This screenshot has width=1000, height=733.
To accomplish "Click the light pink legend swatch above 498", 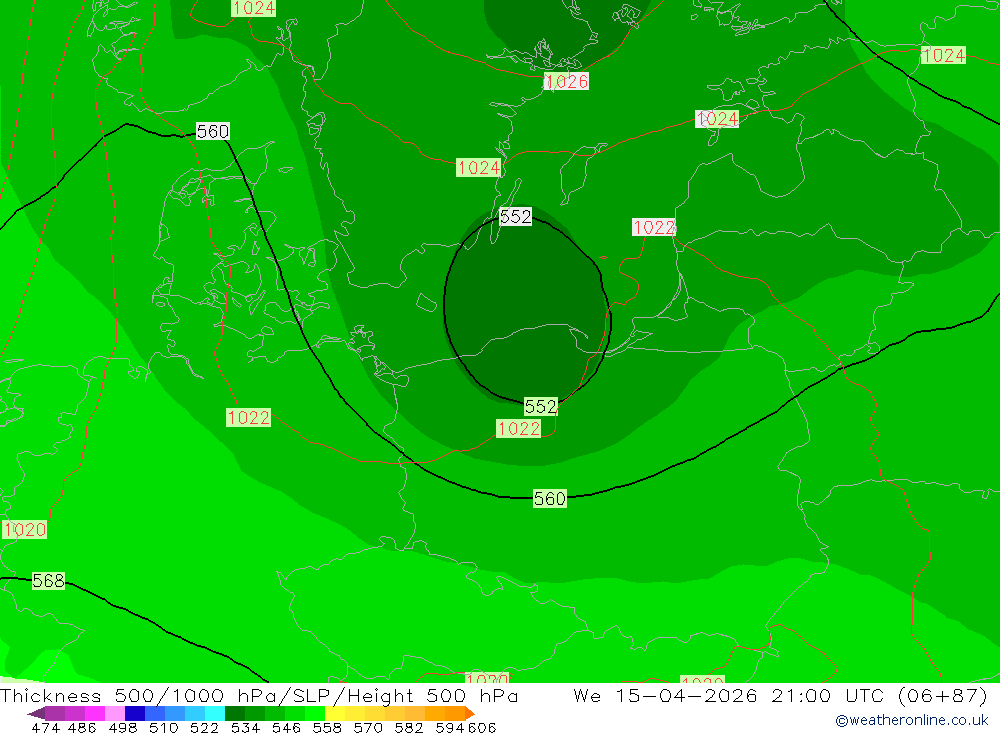I will coord(115,713).
